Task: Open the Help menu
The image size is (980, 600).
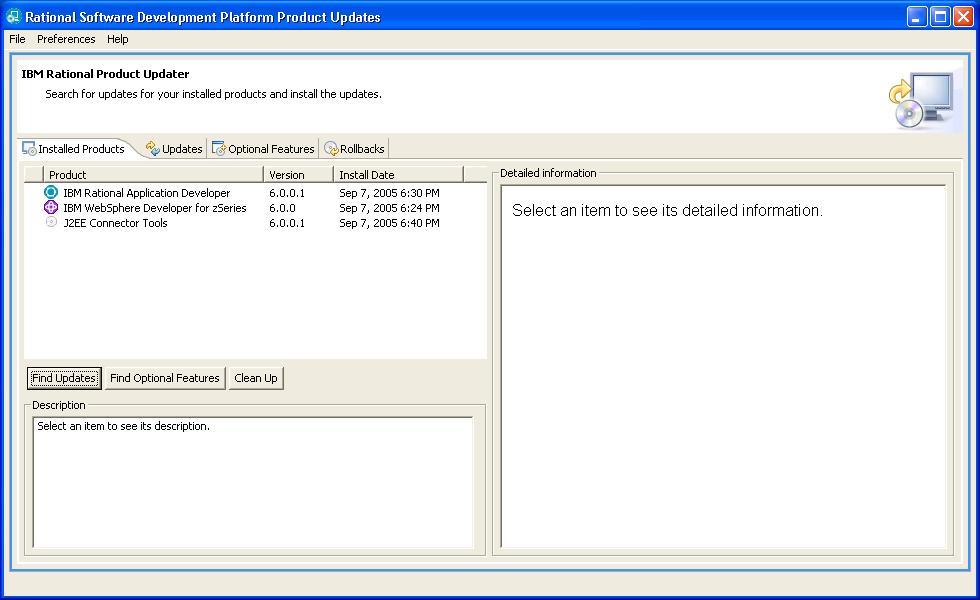Action: (x=118, y=39)
